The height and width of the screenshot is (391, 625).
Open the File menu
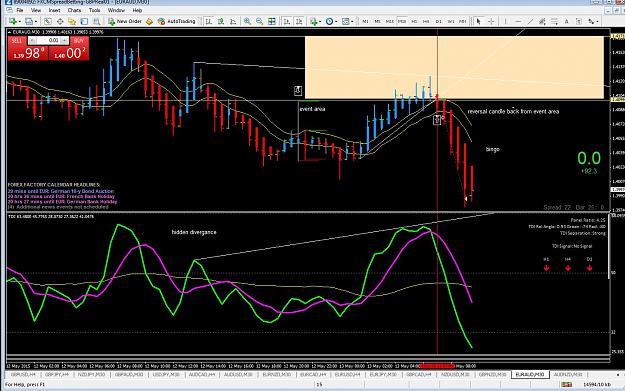click(x=20, y=10)
